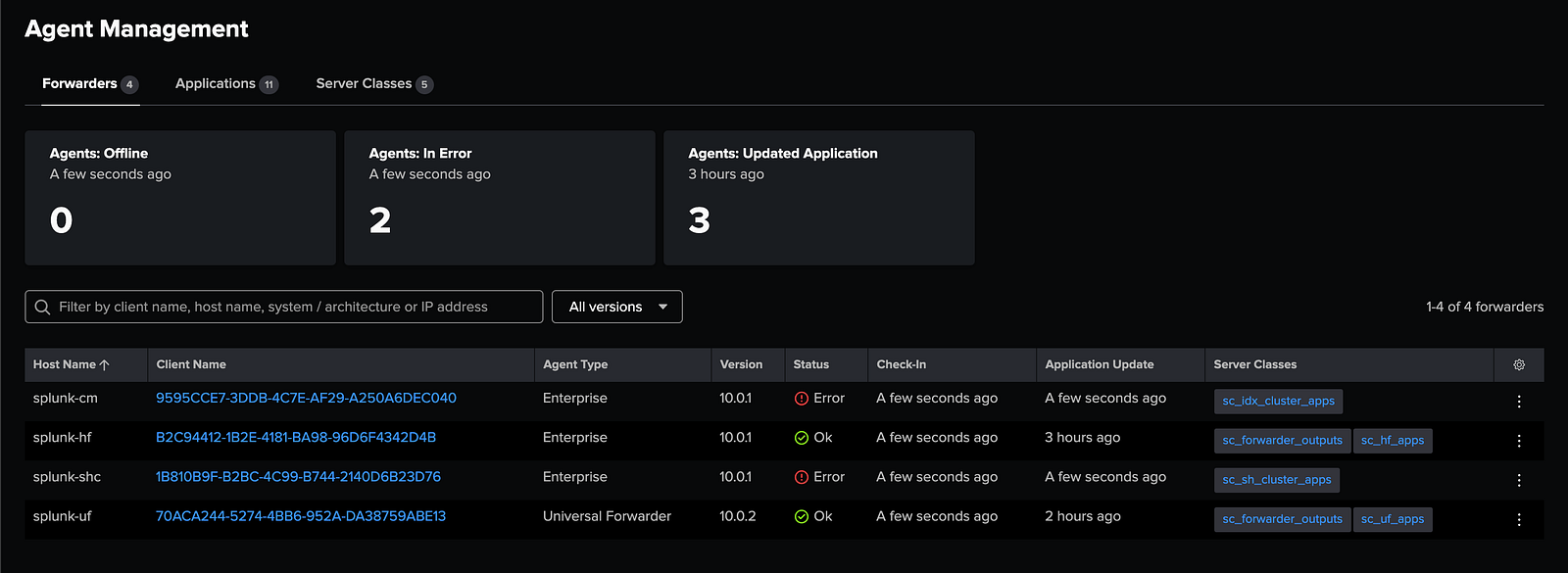Open the sc_idx_cluster_apps server class
The image size is (1568, 573).
pyautogui.click(x=1278, y=402)
